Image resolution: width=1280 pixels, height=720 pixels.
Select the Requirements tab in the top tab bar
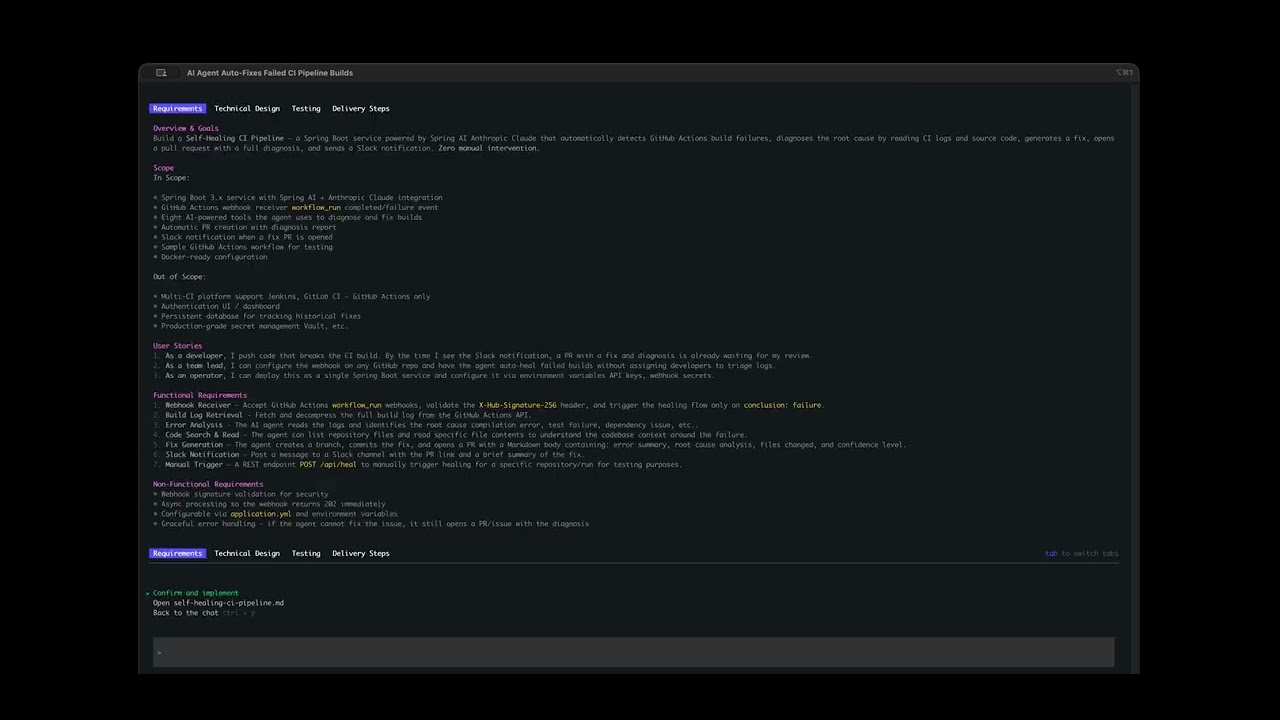(x=177, y=108)
